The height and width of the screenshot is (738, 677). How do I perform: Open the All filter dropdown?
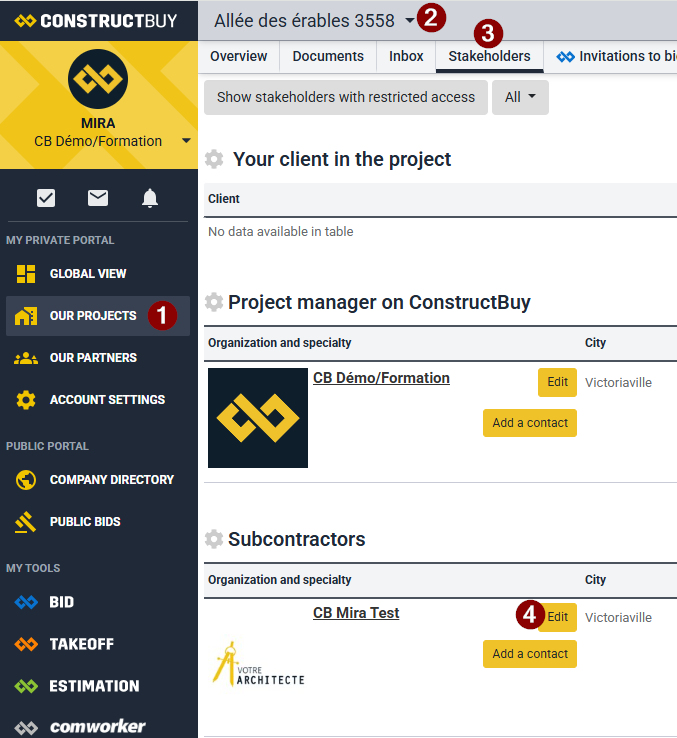click(x=520, y=97)
